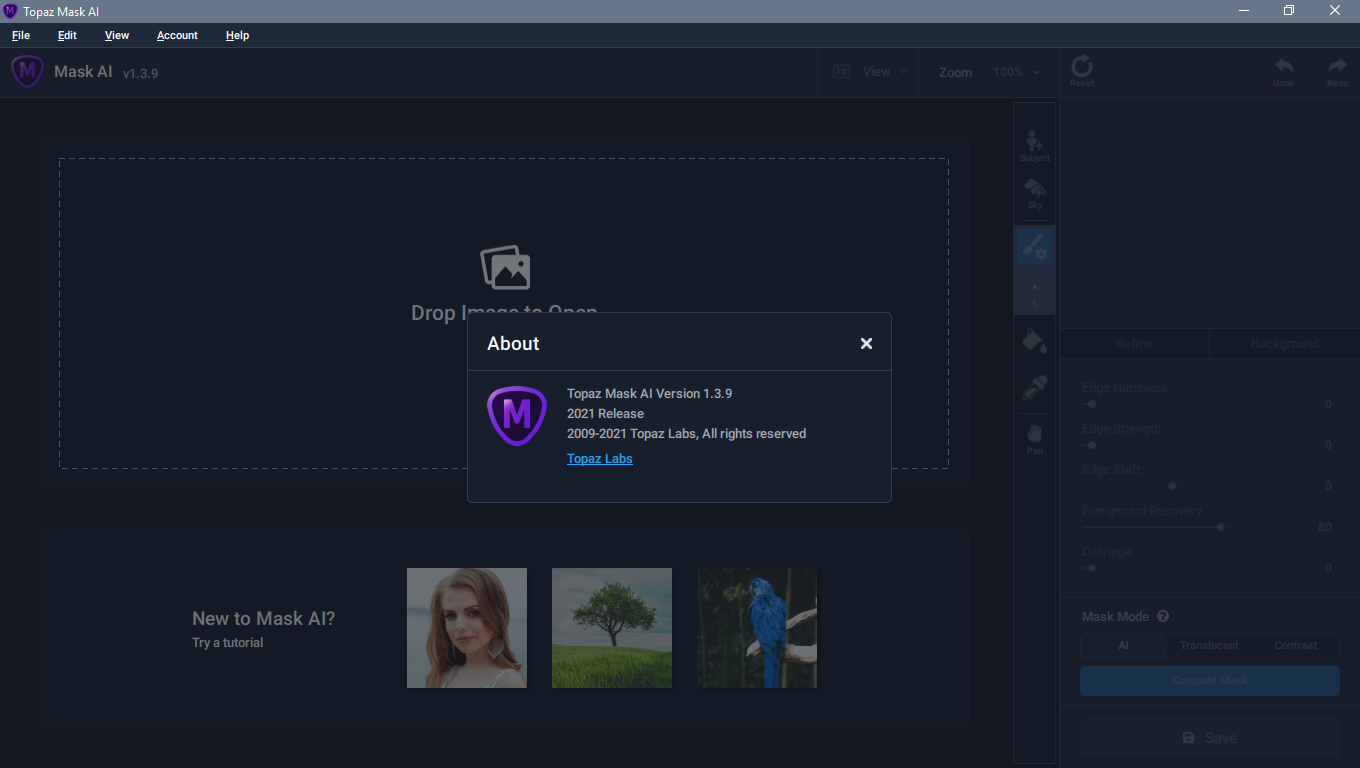Close the About dialog

[866, 343]
